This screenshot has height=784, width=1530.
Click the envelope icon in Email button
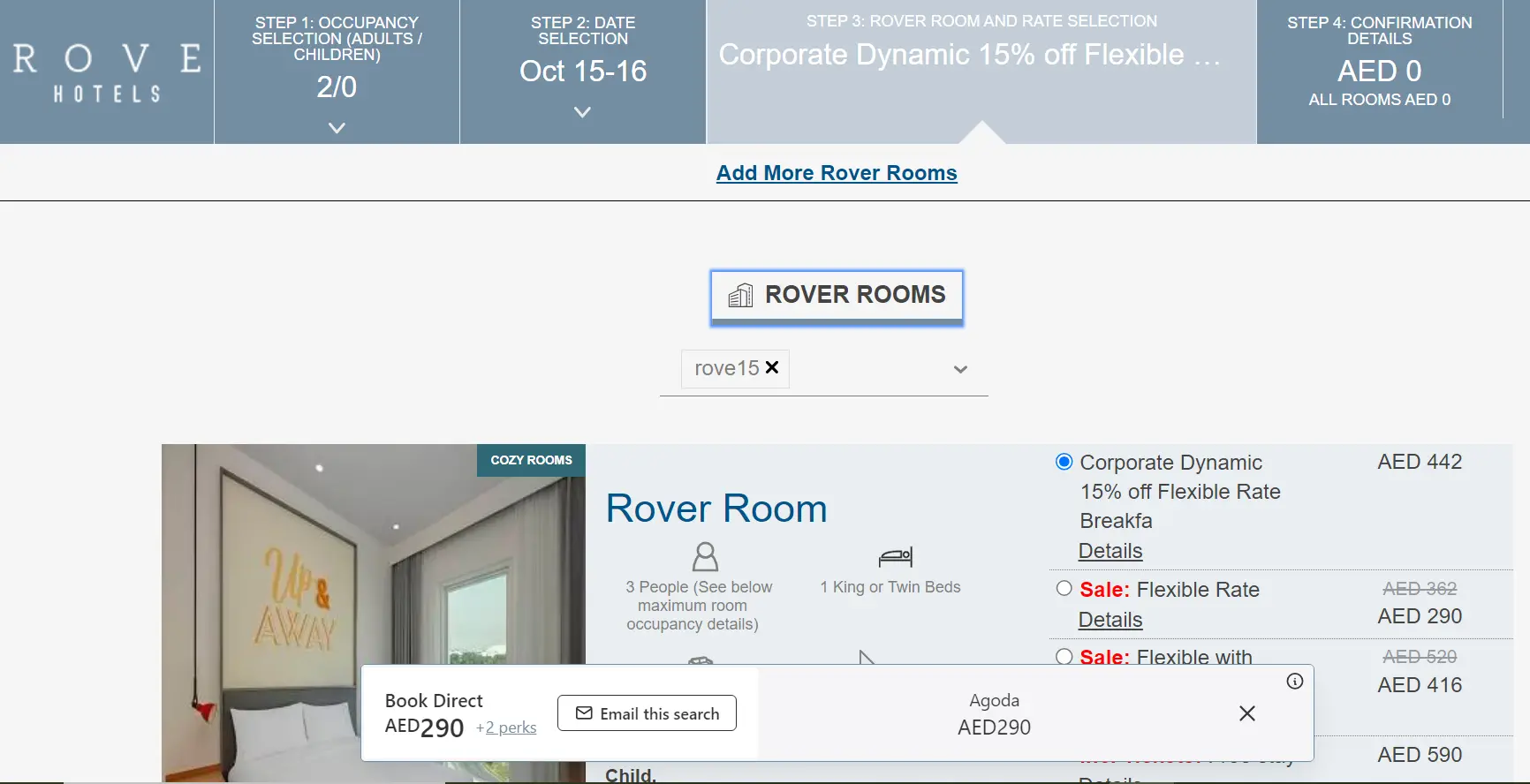pyautogui.click(x=584, y=712)
